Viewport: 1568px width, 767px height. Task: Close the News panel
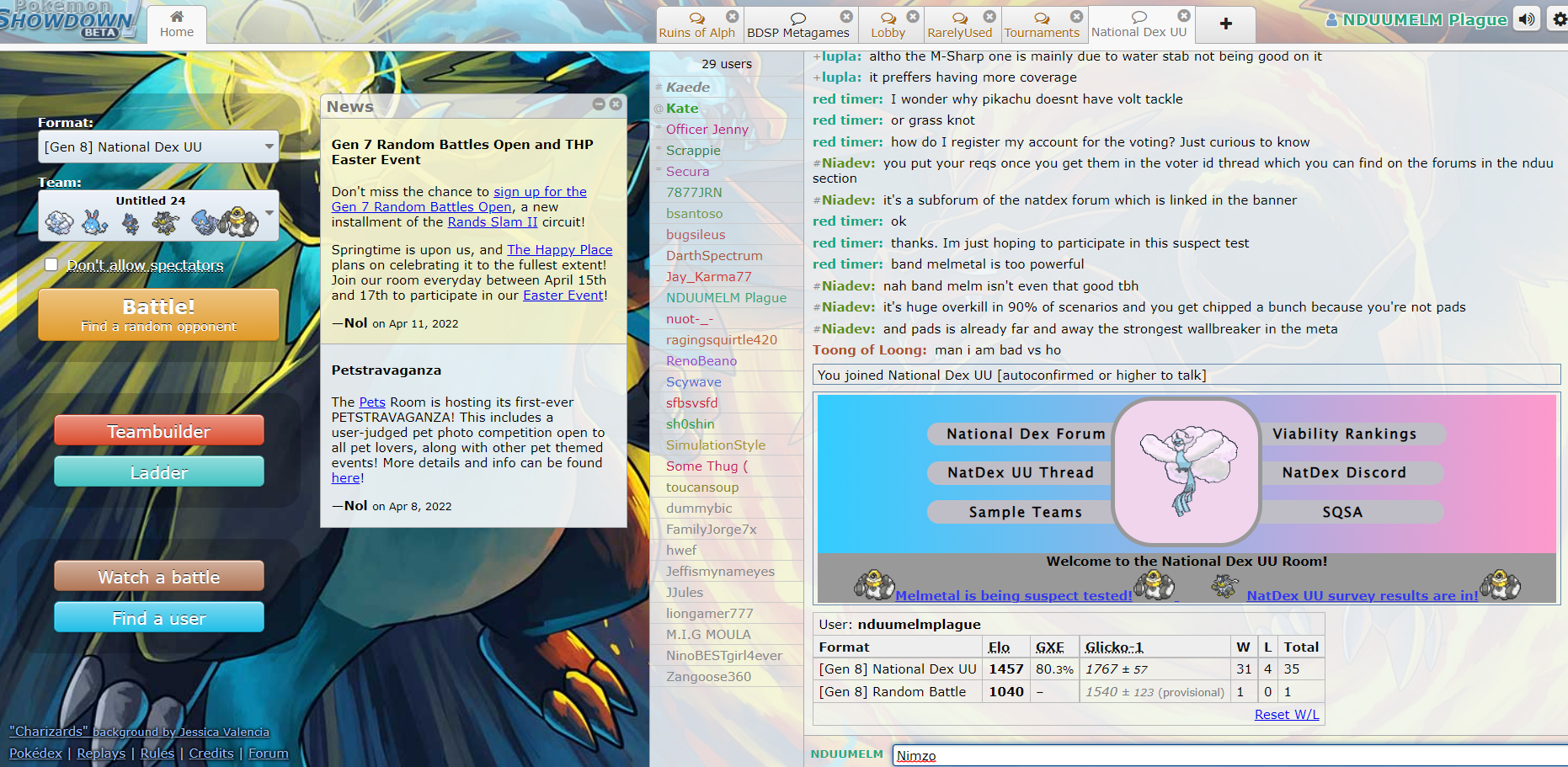[x=616, y=104]
